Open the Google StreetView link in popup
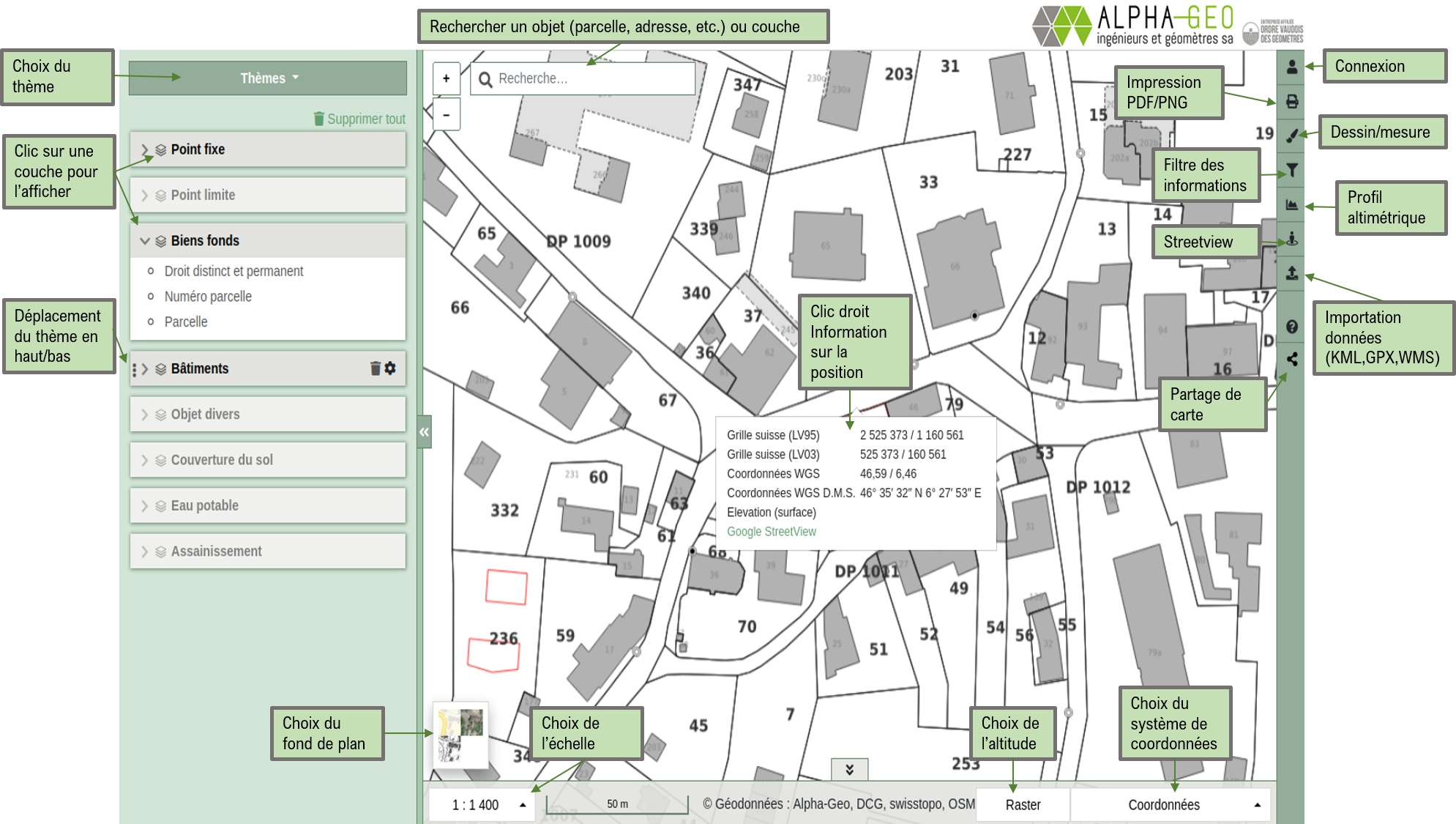1456x824 pixels. 771,532
